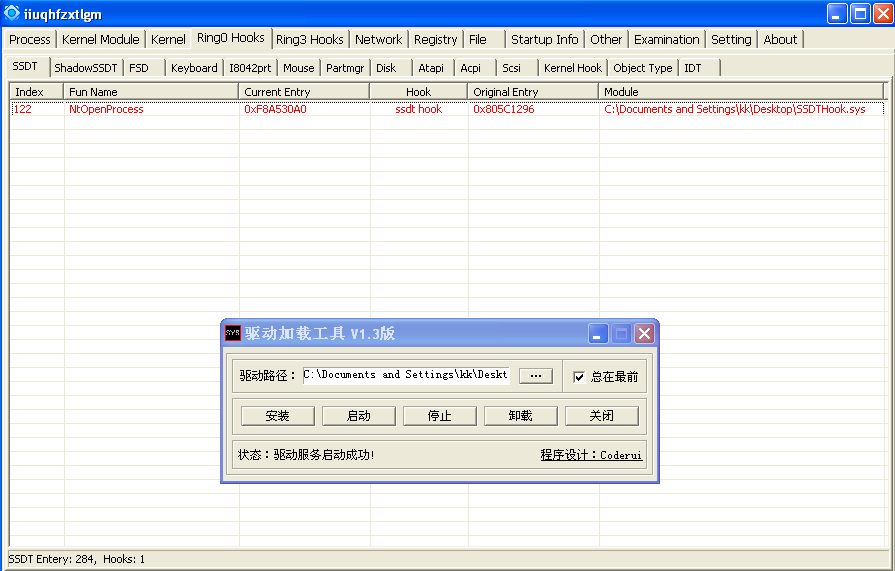Screen dimensions: 895x571
Task: Sort by Original Entry column header
Action: 533,92
